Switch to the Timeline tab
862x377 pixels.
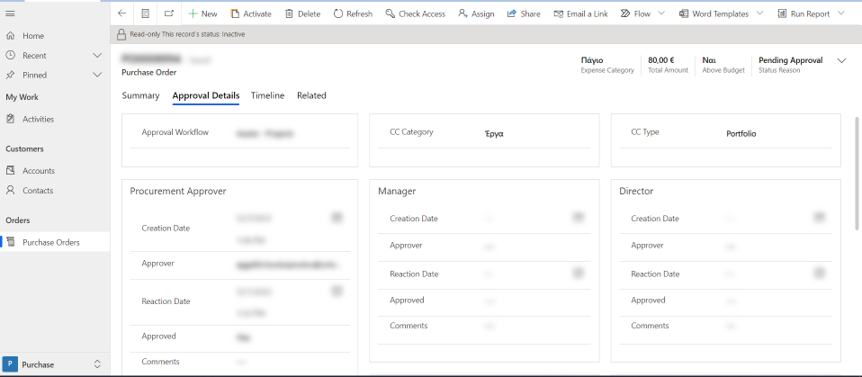(x=268, y=96)
